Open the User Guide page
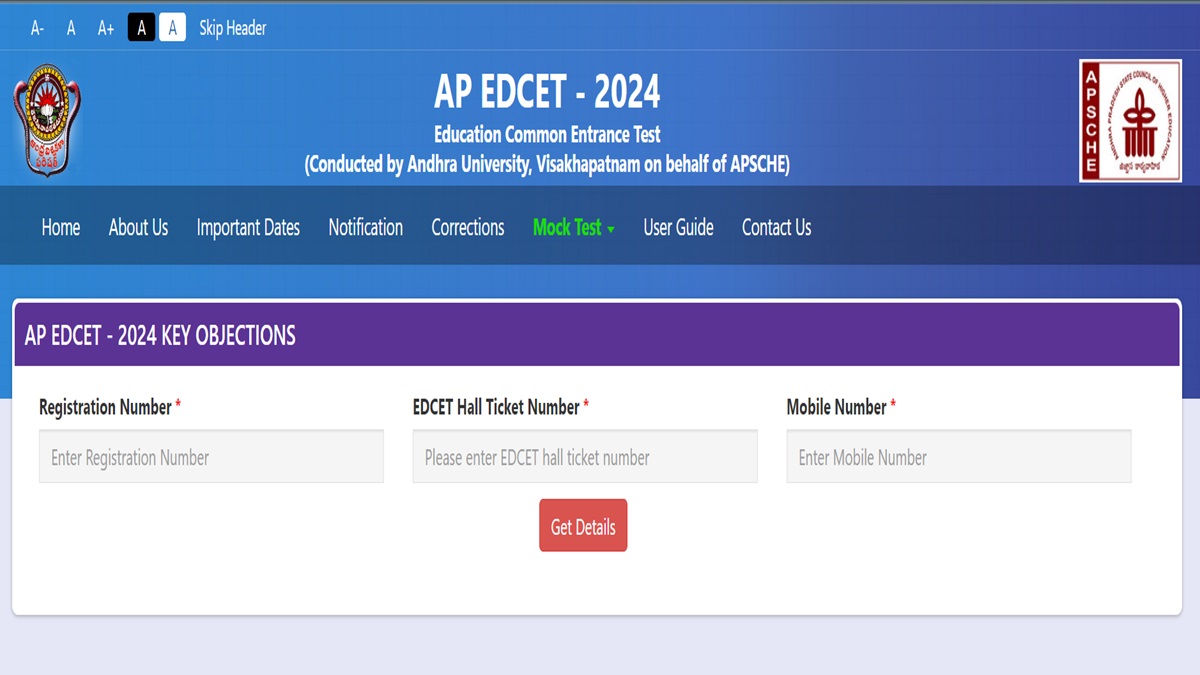Viewport: 1200px width, 675px height. pos(678,228)
